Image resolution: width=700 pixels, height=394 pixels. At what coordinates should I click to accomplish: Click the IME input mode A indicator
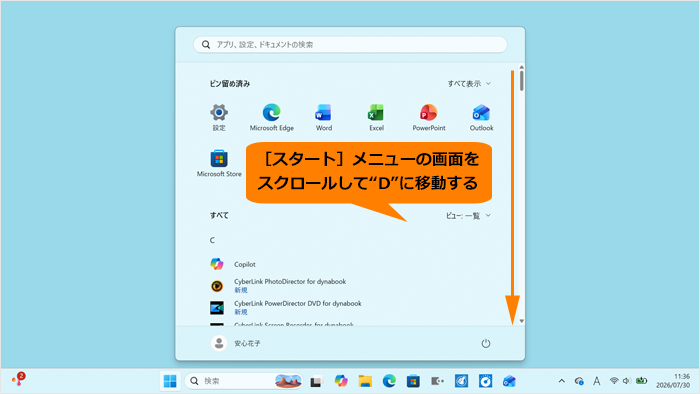(596, 381)
